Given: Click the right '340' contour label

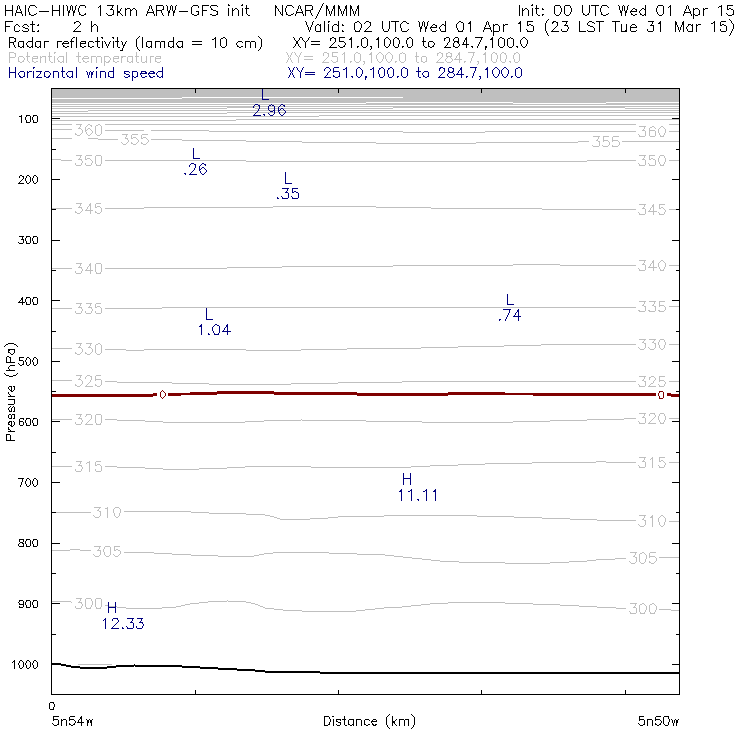Looking at the screenshot, I should tap(652, 266).
